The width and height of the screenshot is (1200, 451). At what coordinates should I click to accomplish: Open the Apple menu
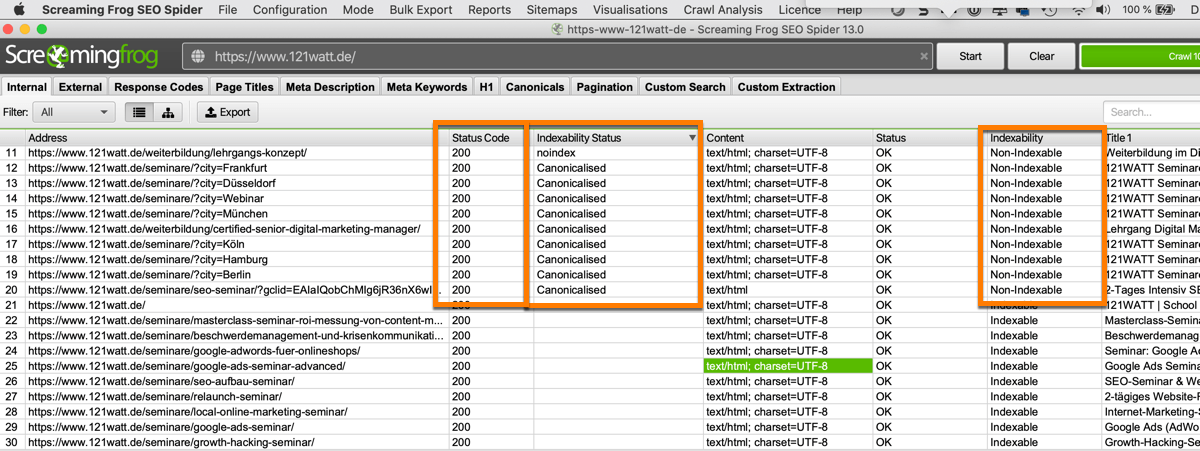tap(19, 10)
